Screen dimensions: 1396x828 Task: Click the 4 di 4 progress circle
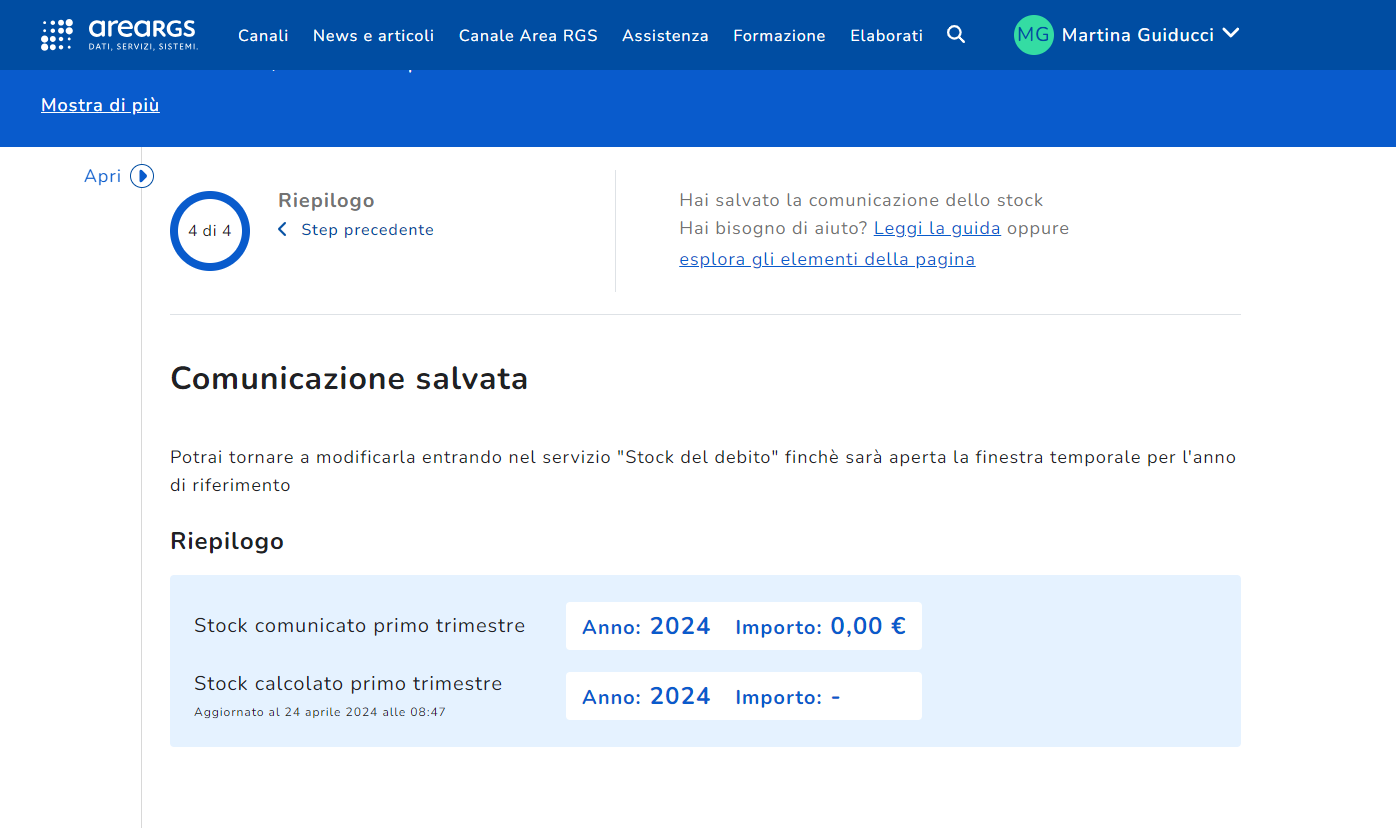[210, 231]
